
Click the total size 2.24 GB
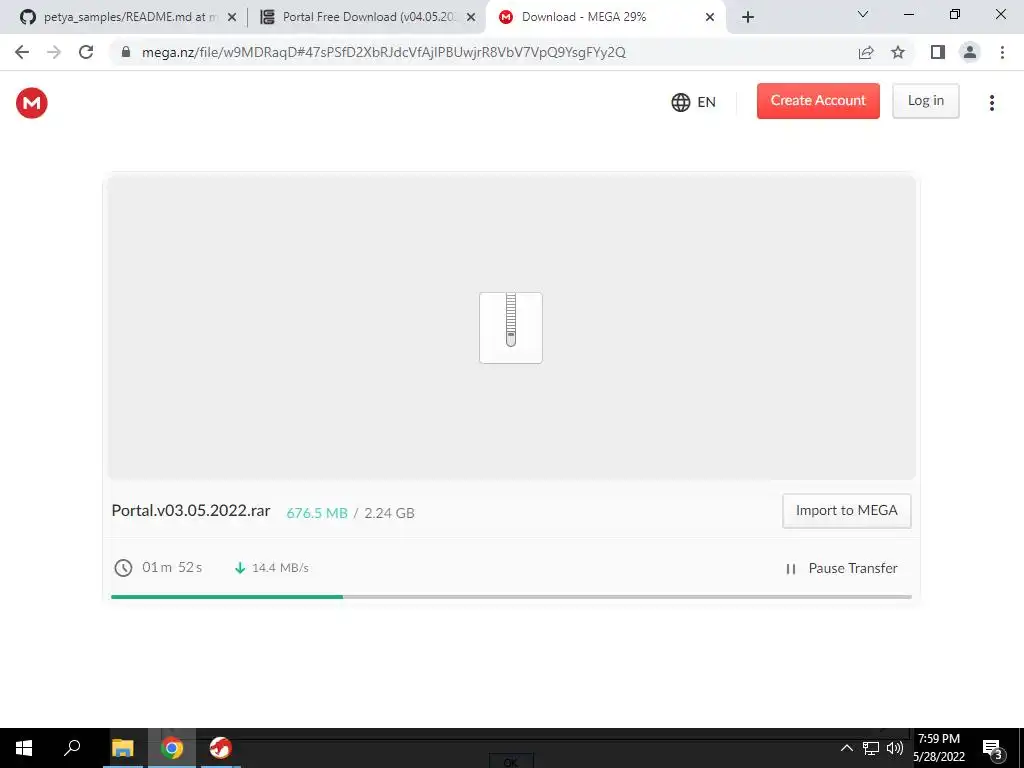click(x=389, y=513)
